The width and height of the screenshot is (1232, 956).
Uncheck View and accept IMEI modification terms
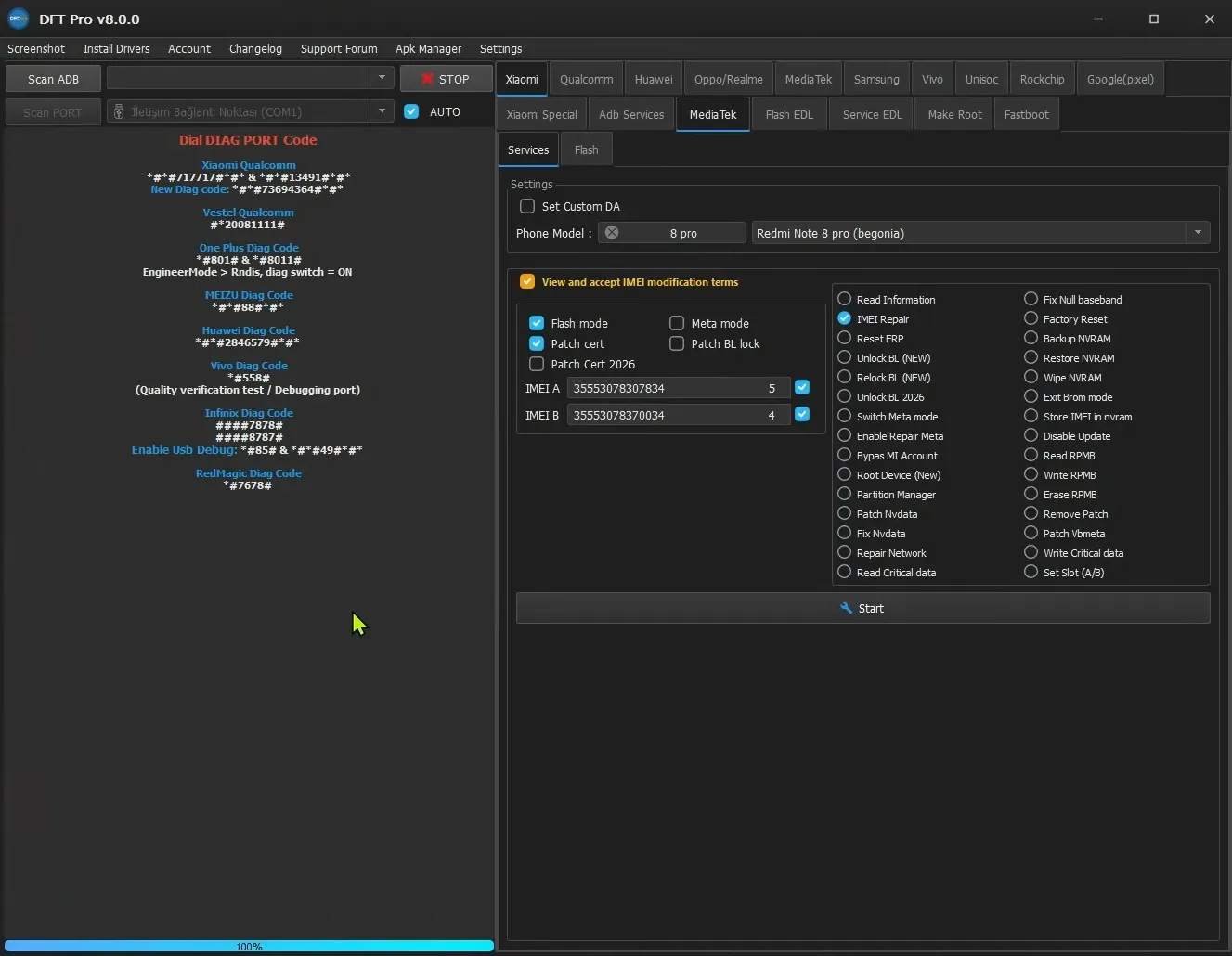(527, 281)
